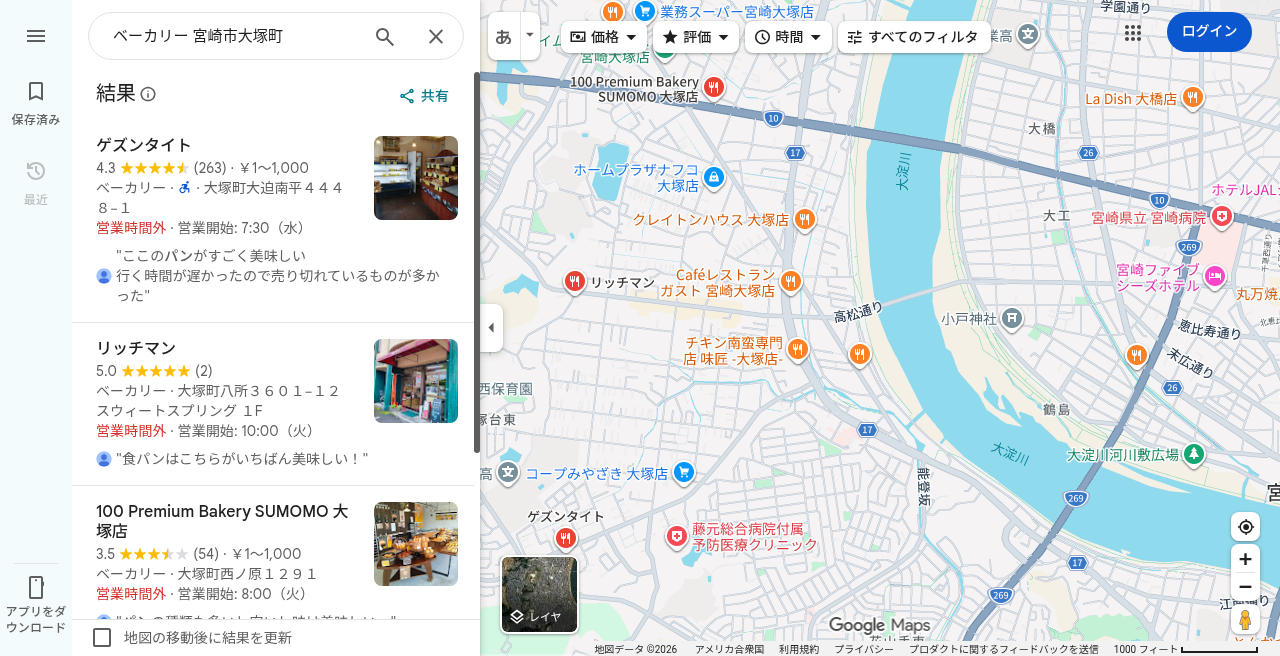View the ゲズンタイト photo thumbnail
1280x656 pixels.
[416, 178]
